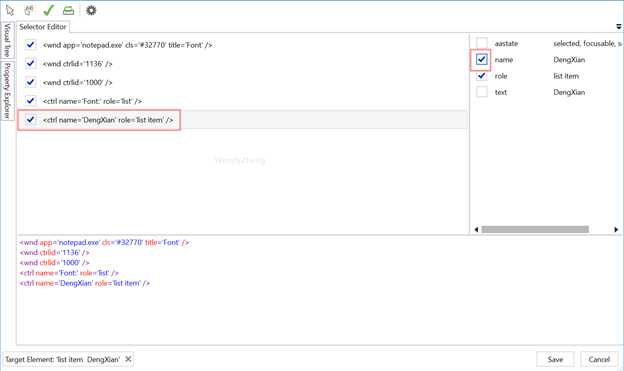Open the pane options arrow at top right
Viewport: 624px width, 371px height.
[618, 27]
